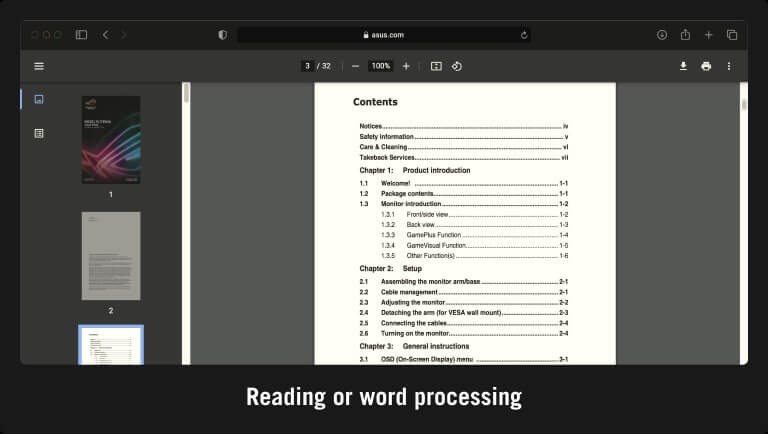
Task: Show the page thumbnails view in sidebar
Action: 39,99
